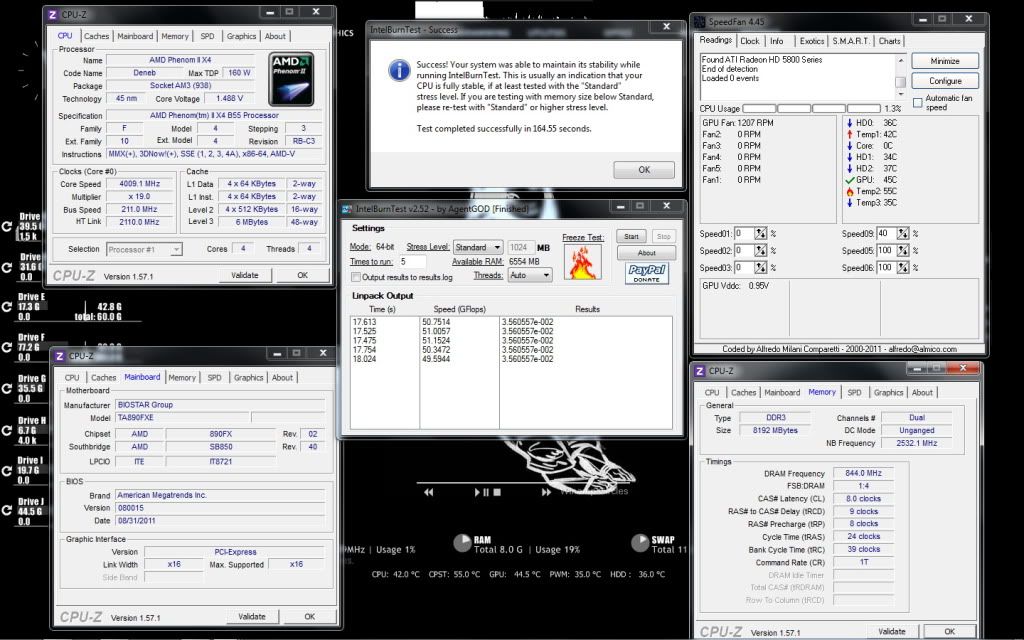The width and height of the screenshot is (1024, 640).
Task: Click the SpeedFan title bar icon
Action: point(699,22)
